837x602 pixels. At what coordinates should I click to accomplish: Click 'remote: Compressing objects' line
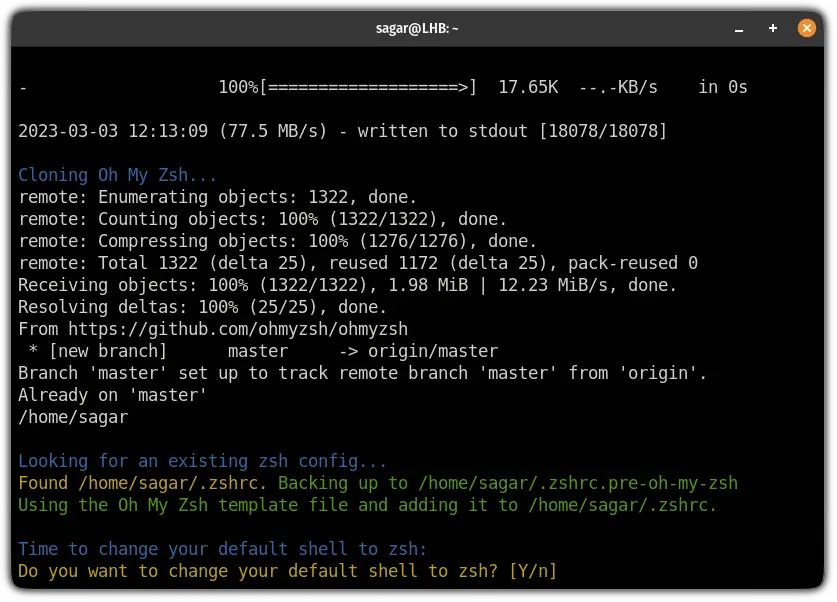point(277,241)
